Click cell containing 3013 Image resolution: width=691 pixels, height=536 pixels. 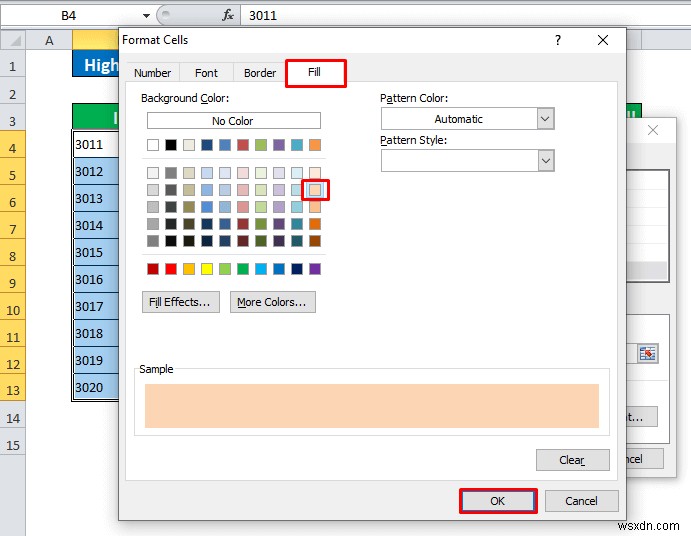[96, 198]
